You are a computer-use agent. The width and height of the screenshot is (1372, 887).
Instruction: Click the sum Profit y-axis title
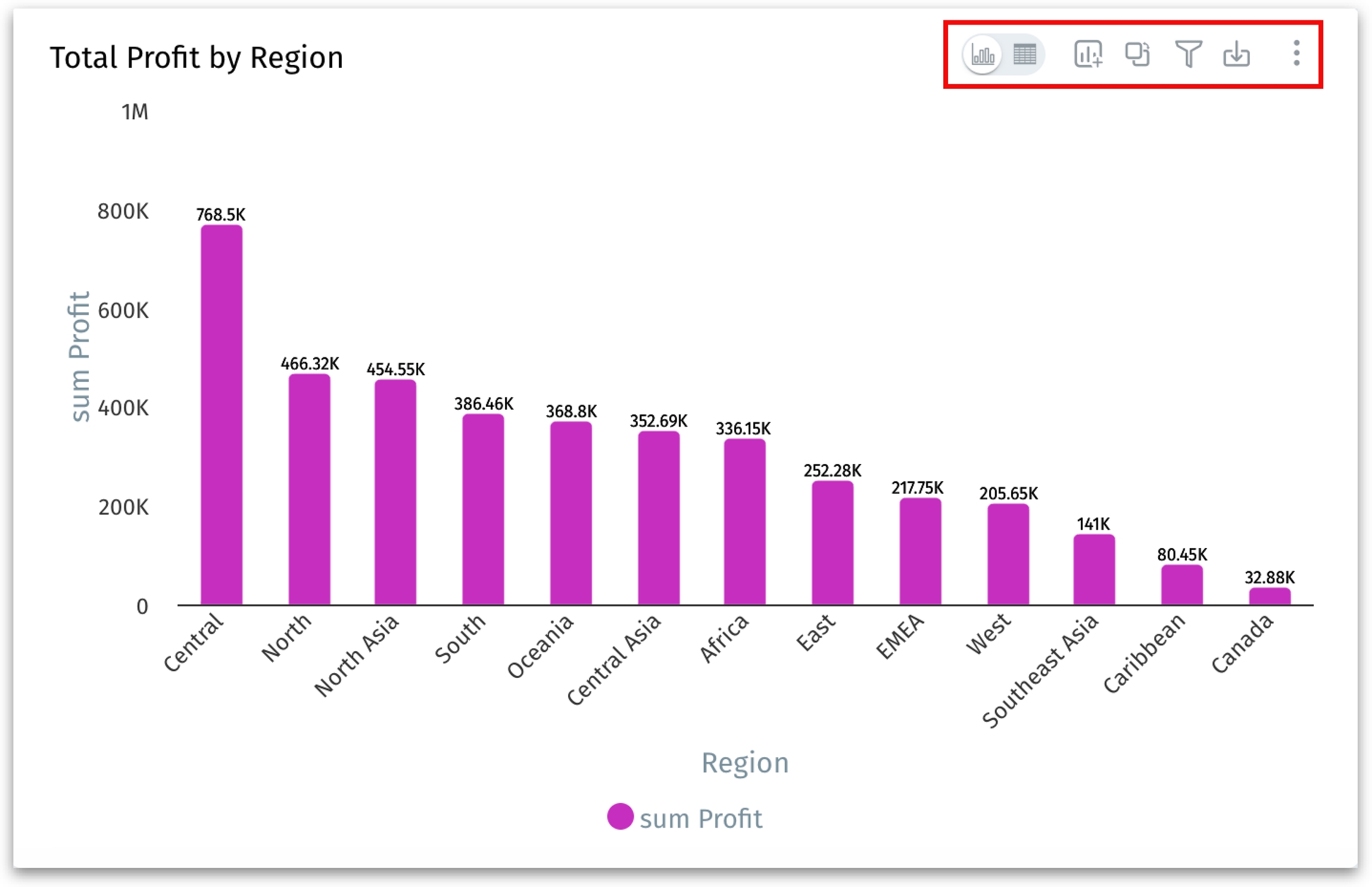[79, 356]
